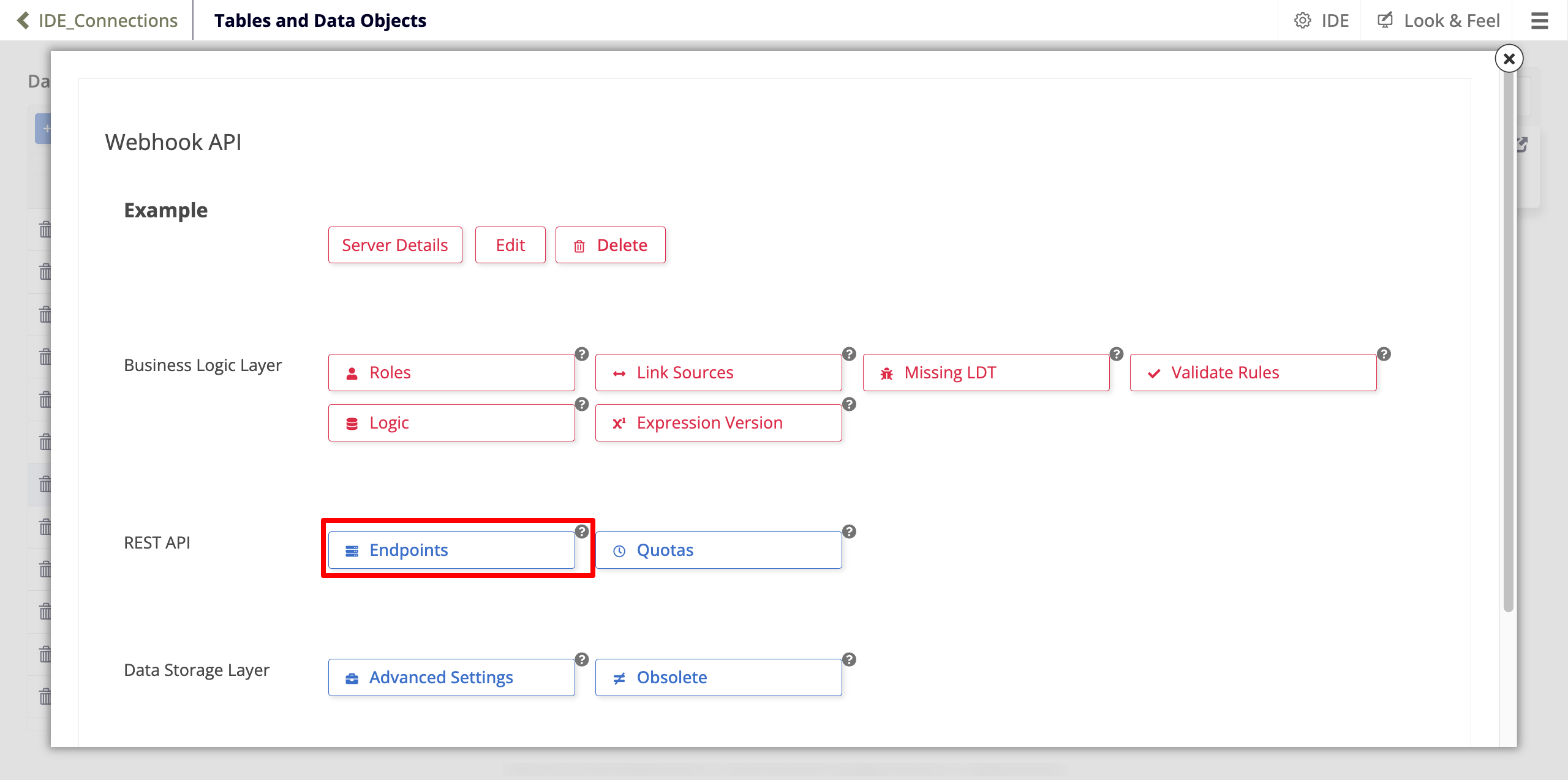Click the help icon beside Obsolete
This screenshot has width=1568, height=780.
(x=849, y=659)
